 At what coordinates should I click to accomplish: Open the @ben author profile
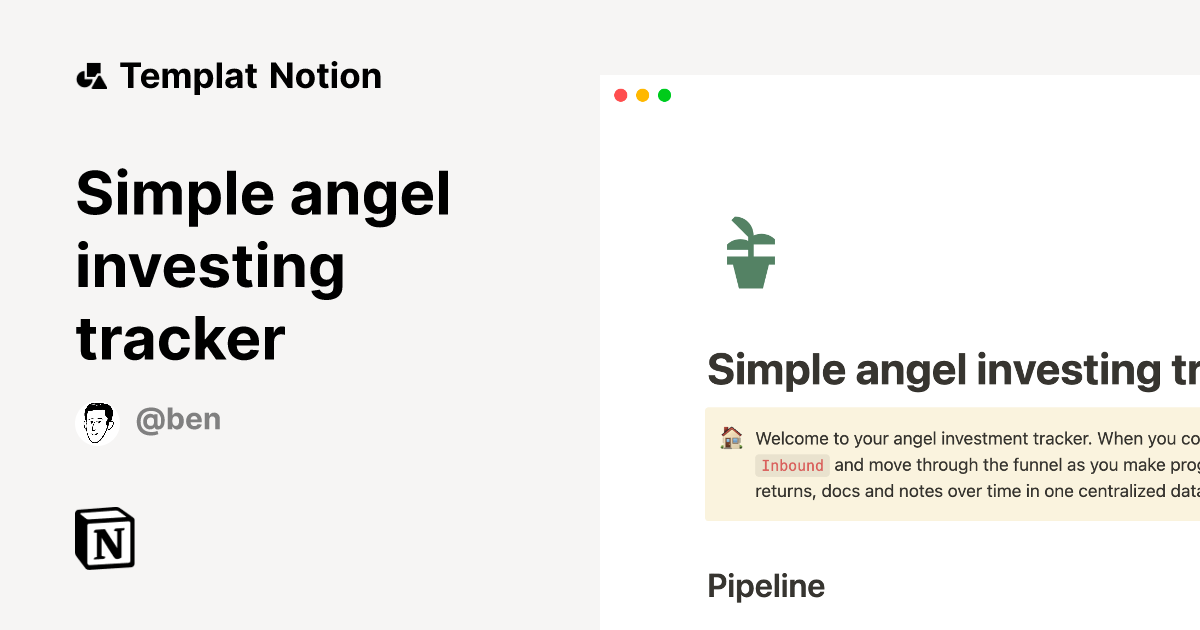(x=178, y=419)
